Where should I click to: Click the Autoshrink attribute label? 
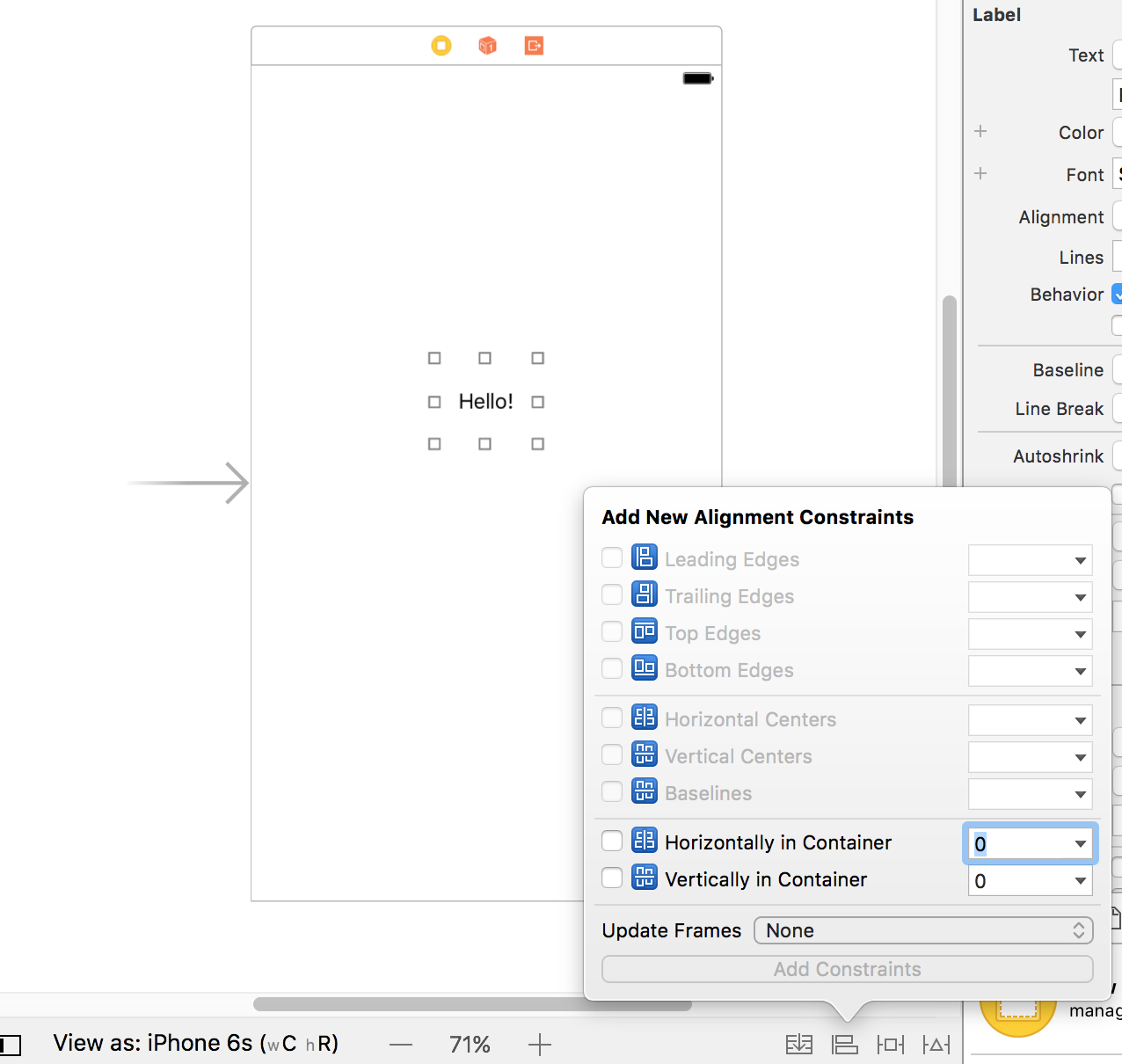1058,456
